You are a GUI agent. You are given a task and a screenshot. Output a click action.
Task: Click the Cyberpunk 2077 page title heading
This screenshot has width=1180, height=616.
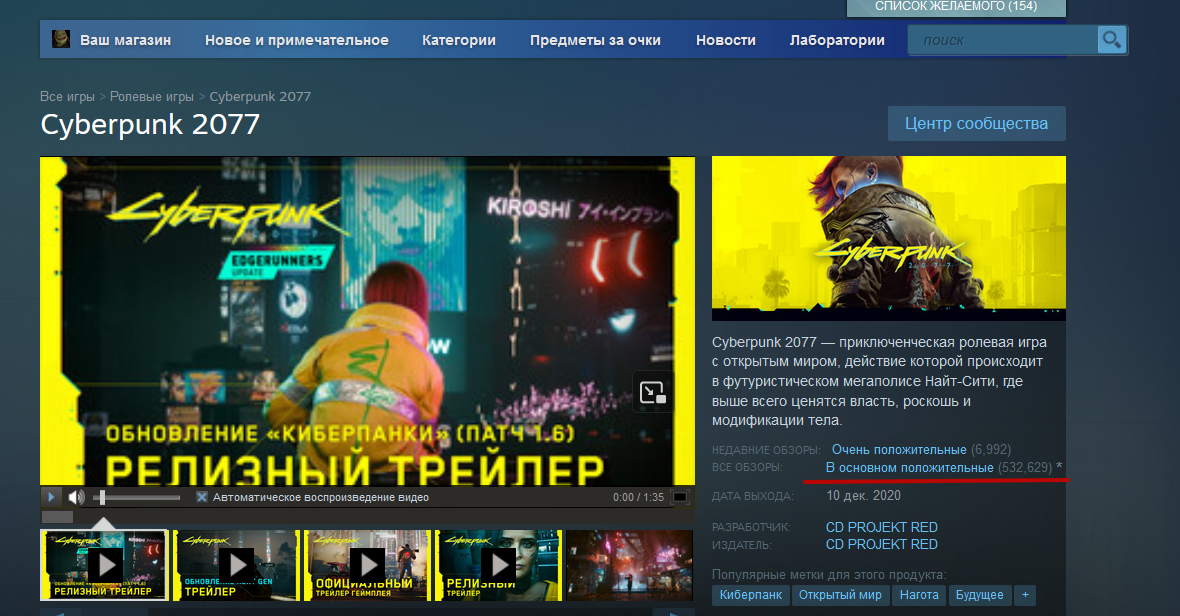150,124
